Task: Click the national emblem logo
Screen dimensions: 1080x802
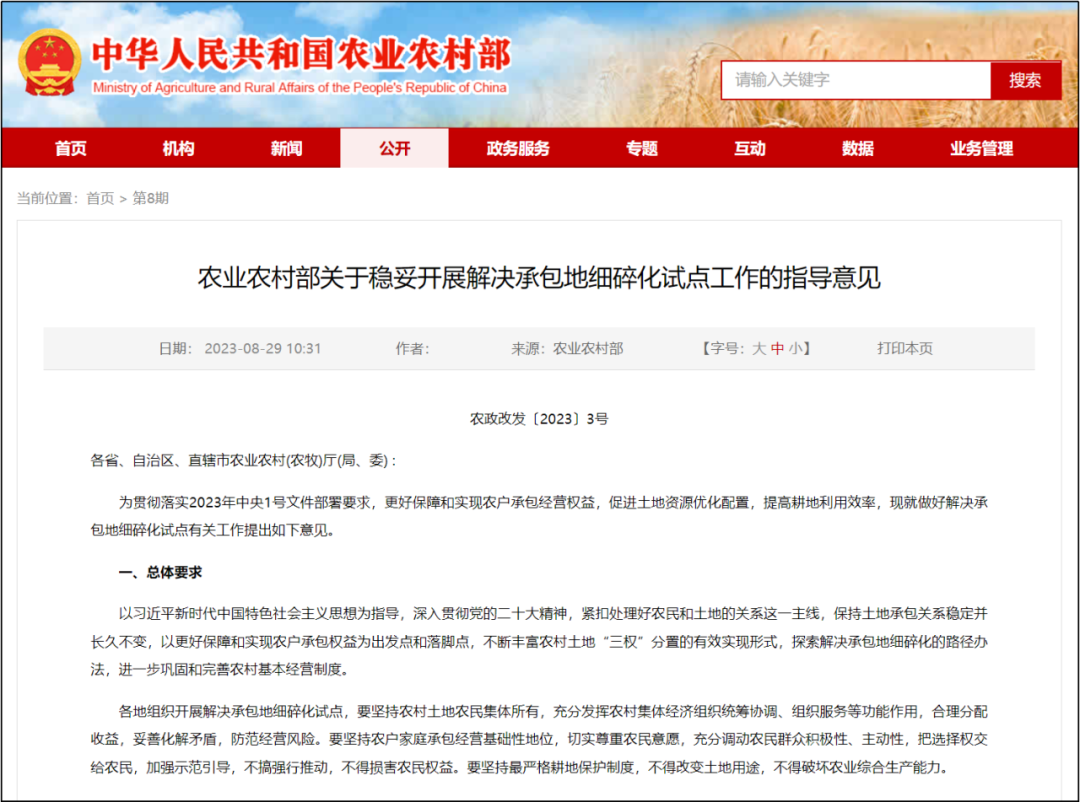Action: pyautogui.click(x=49, y=63)
